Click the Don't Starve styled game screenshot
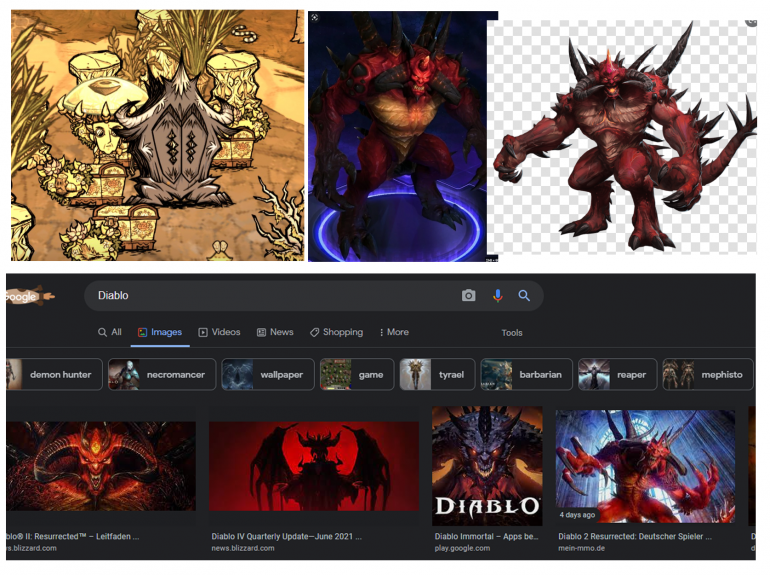The image size is (770, 575). pyautogui.click(x=158, y=135)
